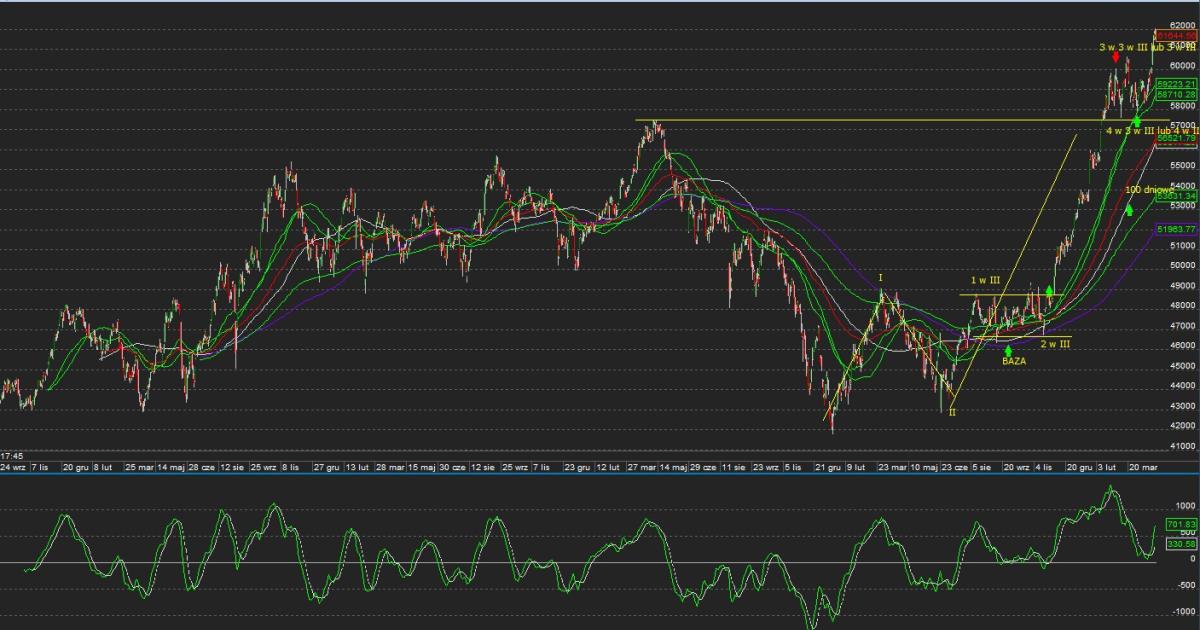The width and height of the screenshot is (1200, 630).
Task: Click the 17:45 time label
Action: pos(13,454)
